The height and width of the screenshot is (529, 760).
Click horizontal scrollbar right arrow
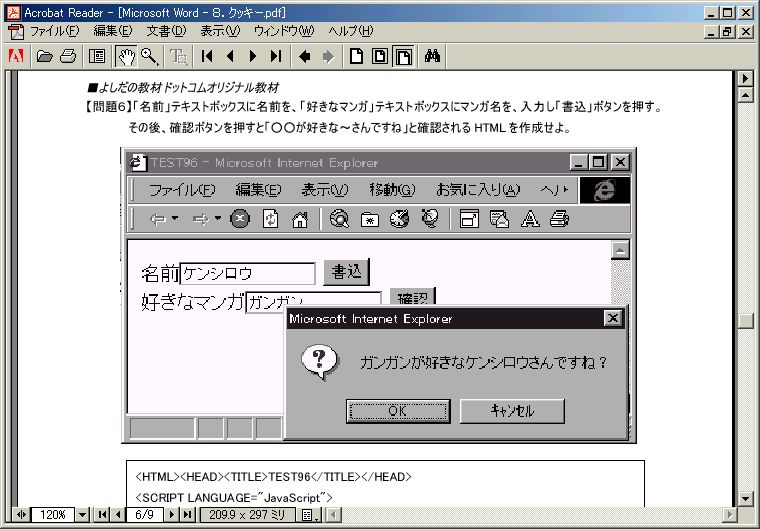(x=729, y=514)
